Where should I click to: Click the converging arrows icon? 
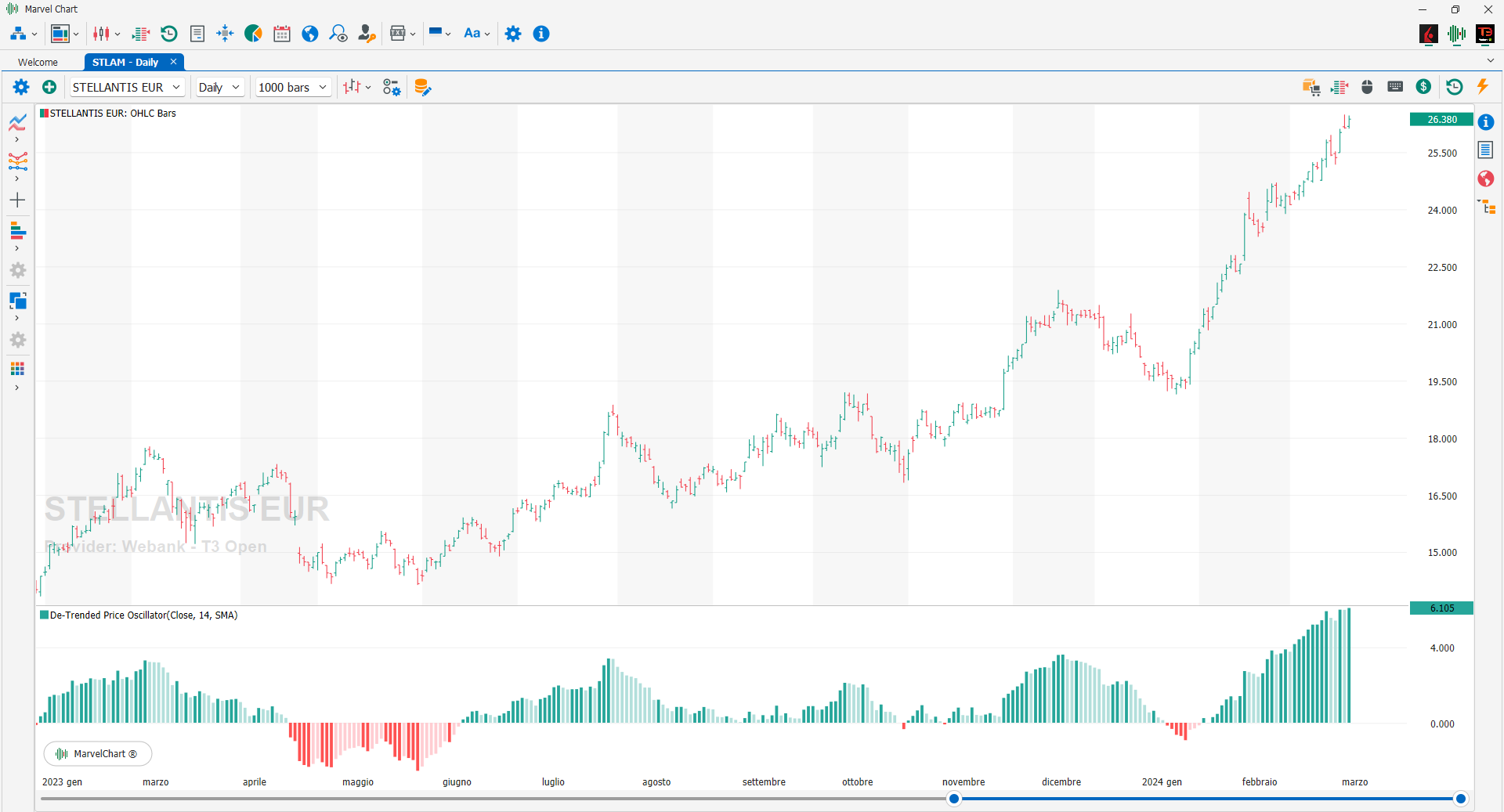(225, 34)
